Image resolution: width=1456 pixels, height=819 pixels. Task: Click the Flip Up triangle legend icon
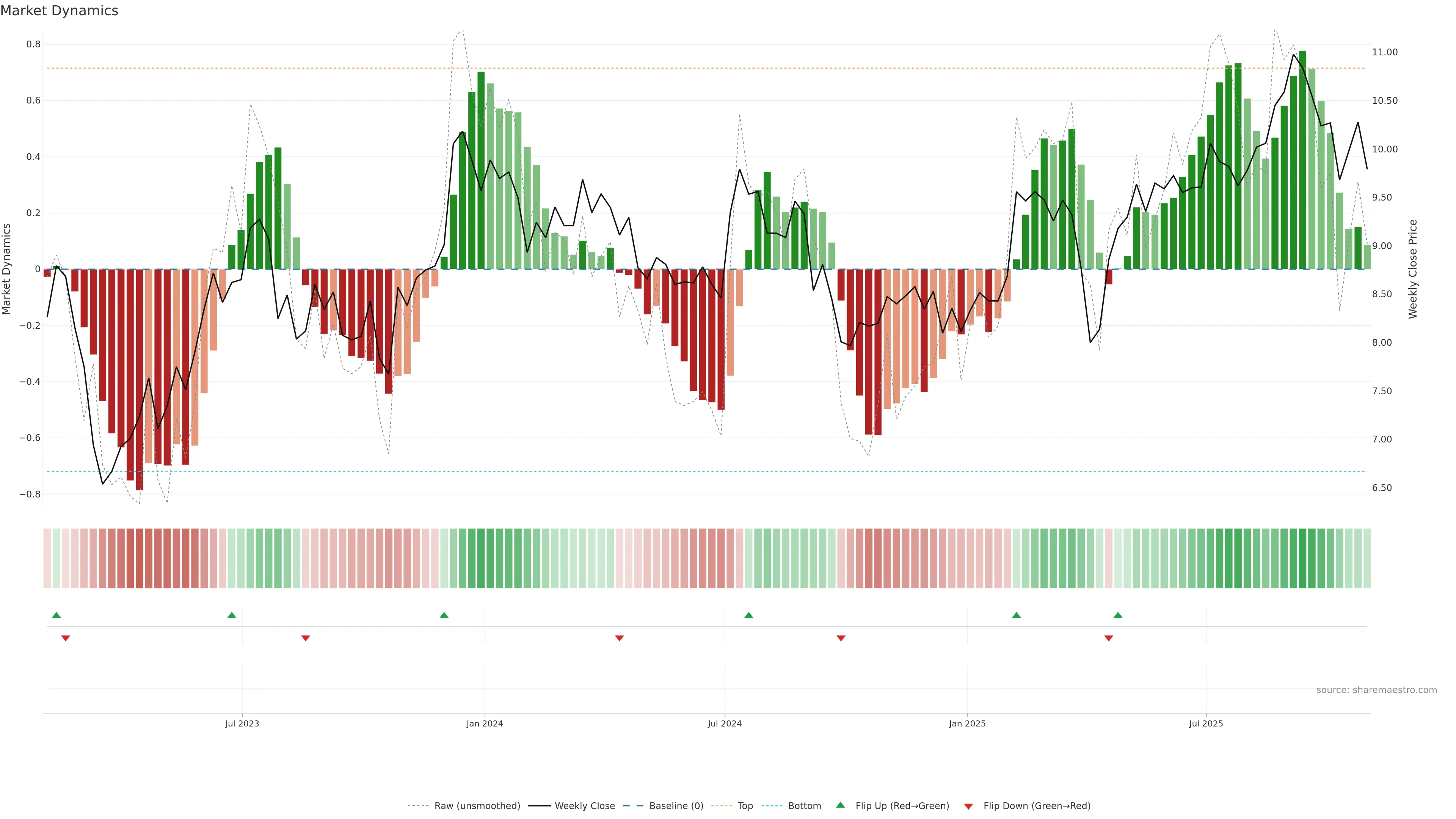(x=841, y=805)
